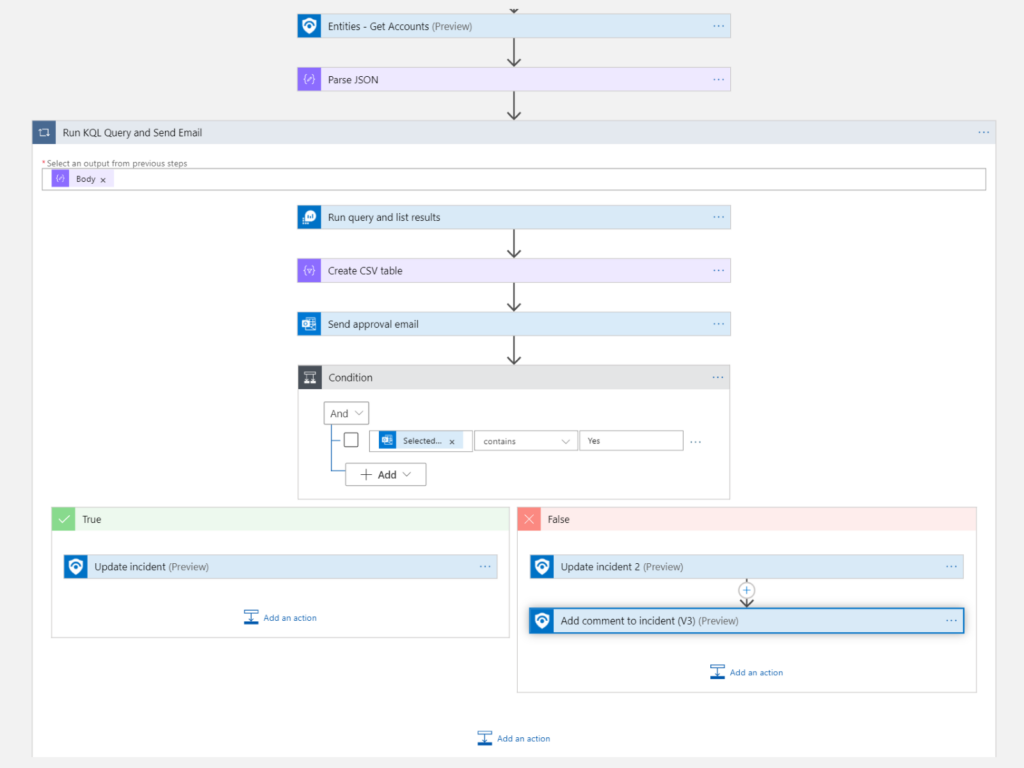Click the Create CSV table icon
Viewport: 1024px width, 768px height.
click(309, 271)
